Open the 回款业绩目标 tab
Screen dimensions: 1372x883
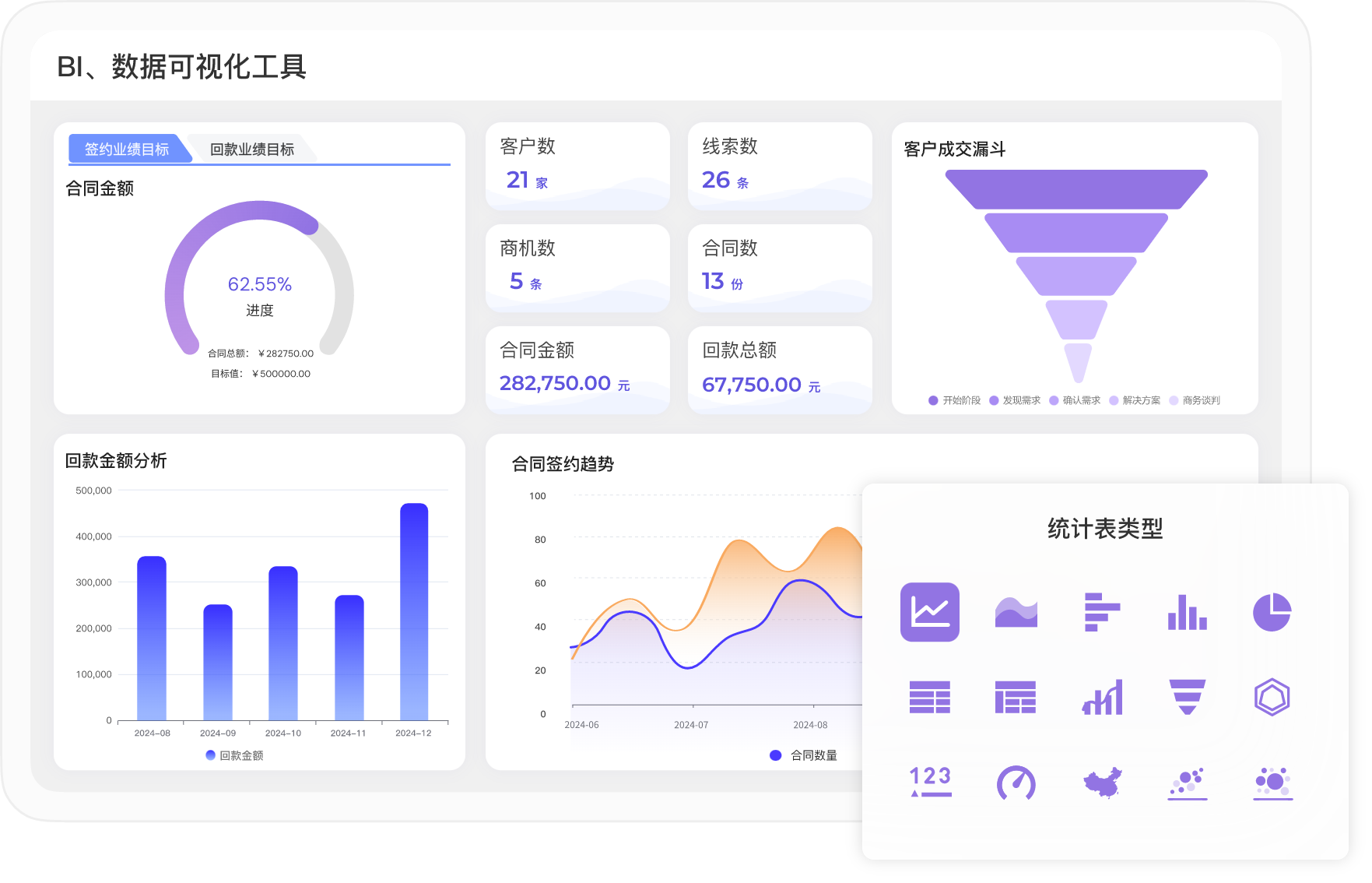click(x=252, y=149)
